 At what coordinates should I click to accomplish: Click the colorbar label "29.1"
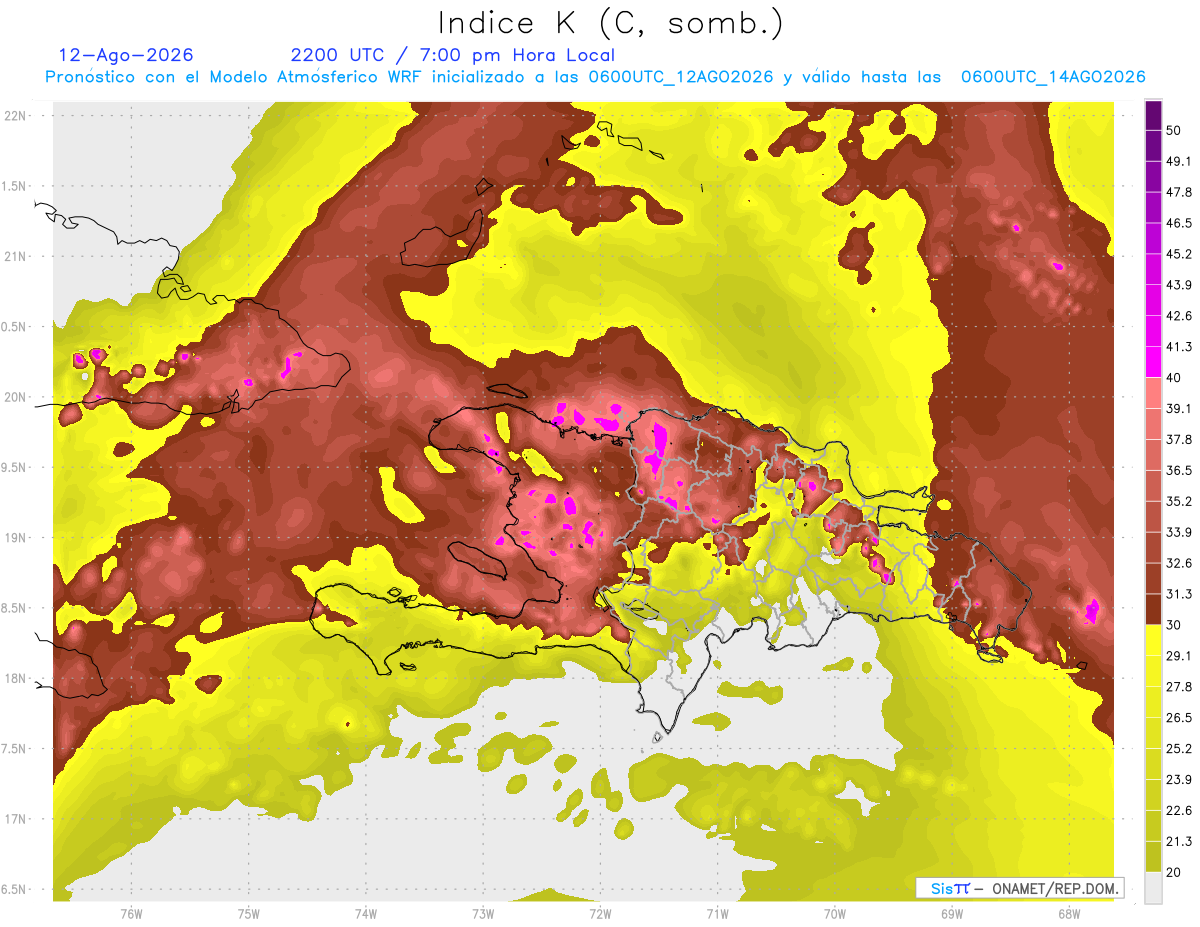point(1179,656)
